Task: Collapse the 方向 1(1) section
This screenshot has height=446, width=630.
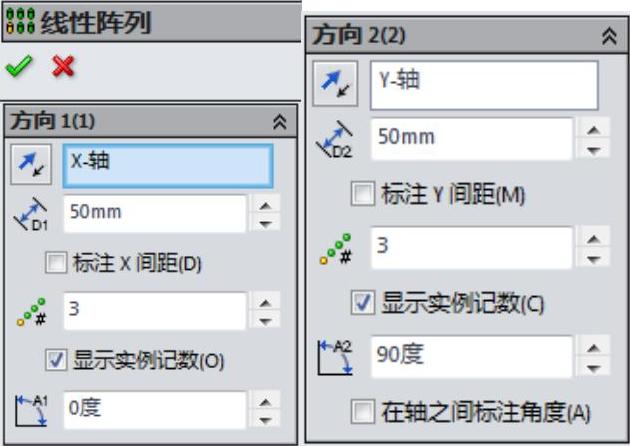Action: [280, 121]
